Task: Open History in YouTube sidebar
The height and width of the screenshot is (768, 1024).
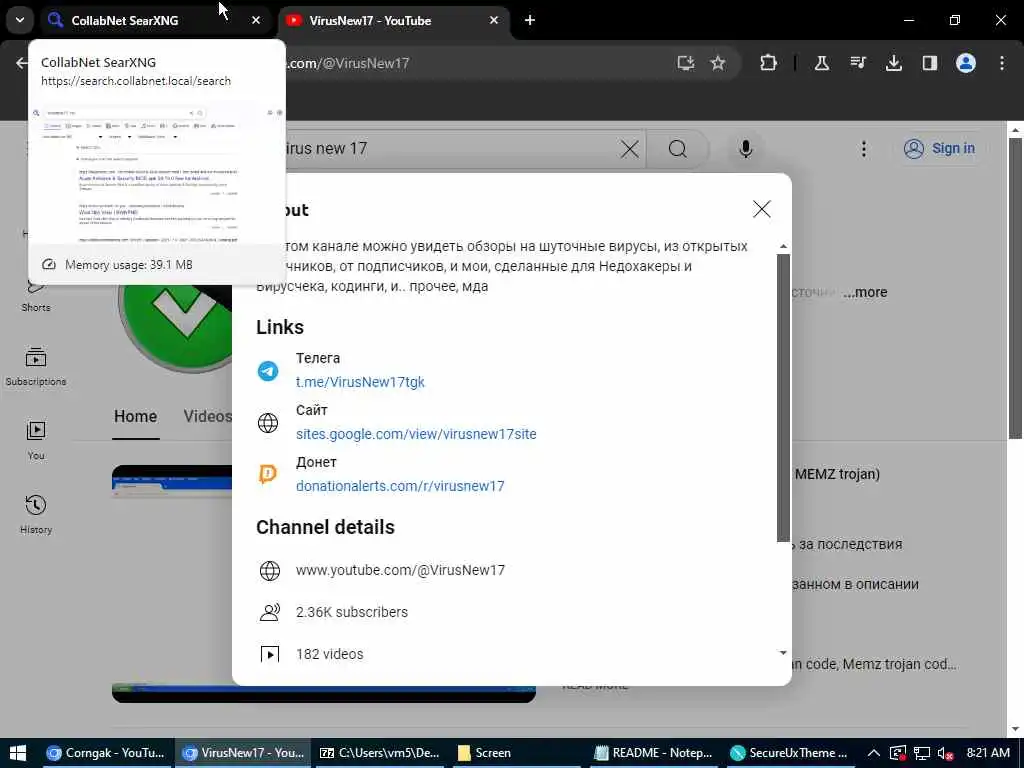Action: pos(36,514)
